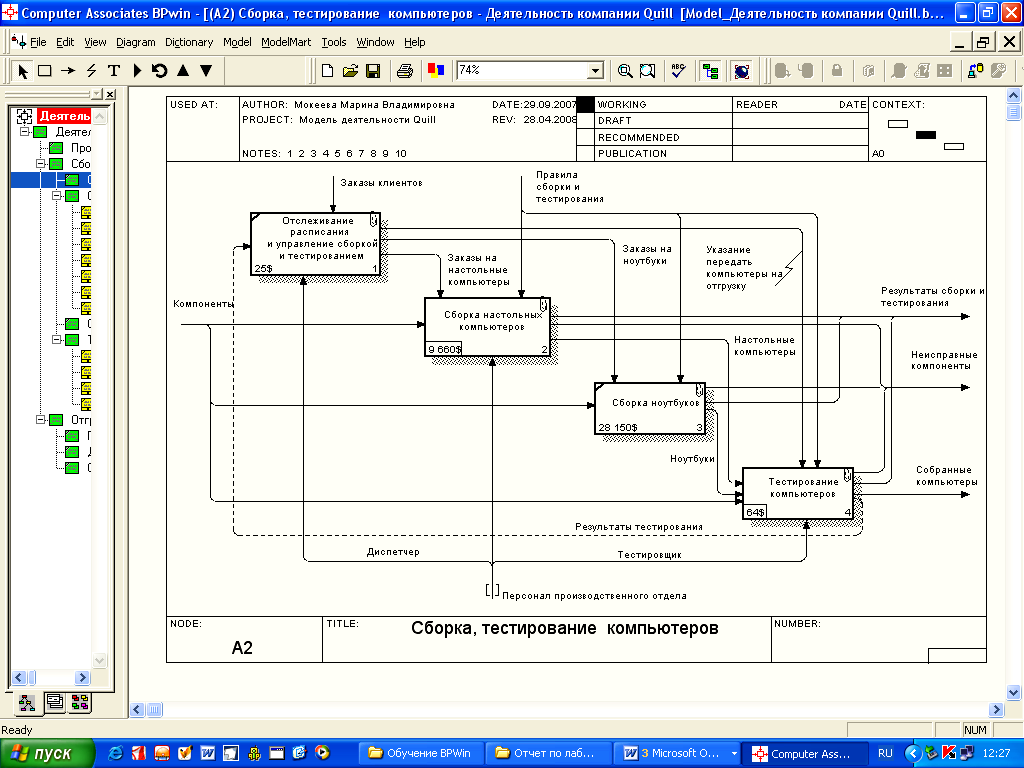Select the precedence arrow tool
This screenshot has width=1024, height=768.
[68, 71]
